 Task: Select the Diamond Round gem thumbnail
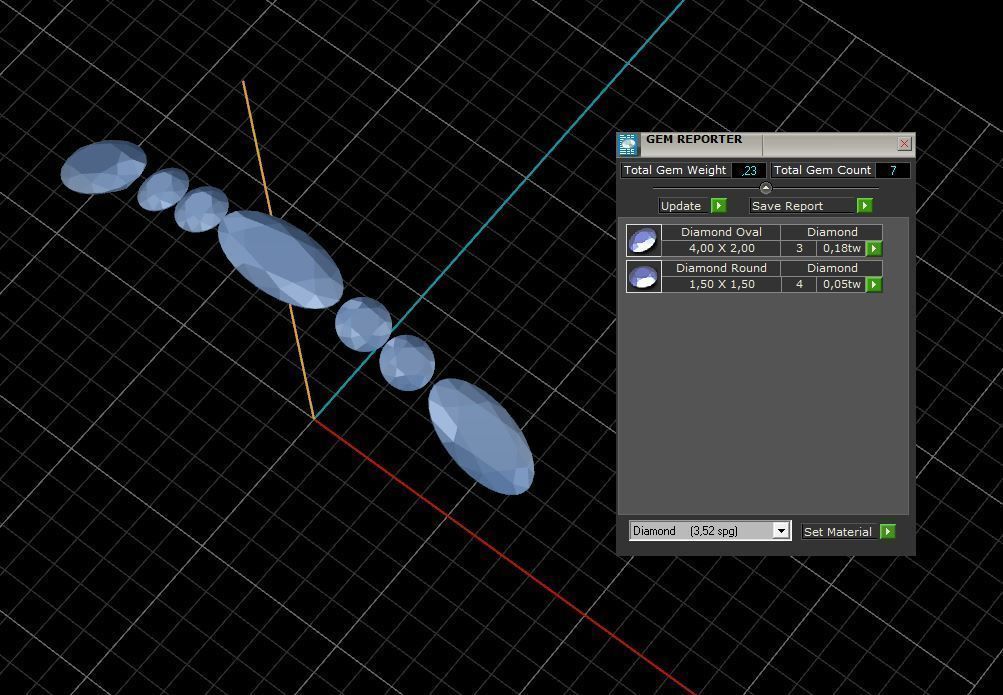point(643,276)
